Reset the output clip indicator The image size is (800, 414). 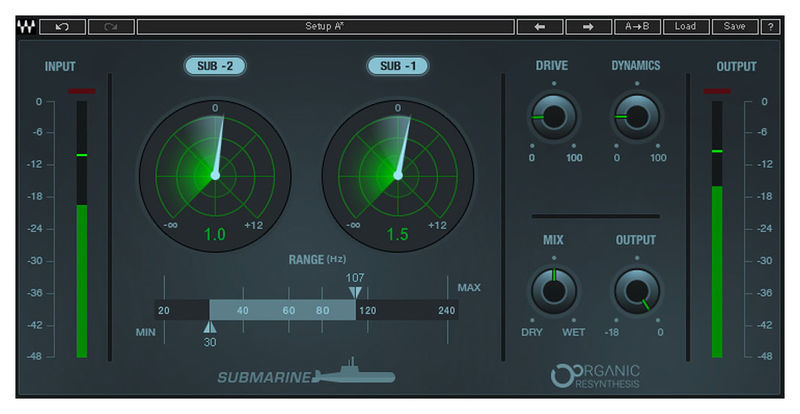pyautogui.click(x=717, y=91)
